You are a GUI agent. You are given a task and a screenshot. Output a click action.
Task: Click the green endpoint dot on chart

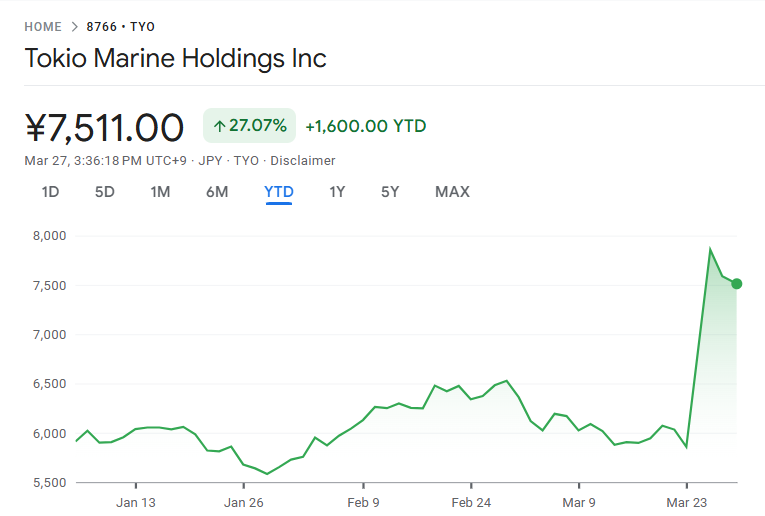click(x=737, y=284)
